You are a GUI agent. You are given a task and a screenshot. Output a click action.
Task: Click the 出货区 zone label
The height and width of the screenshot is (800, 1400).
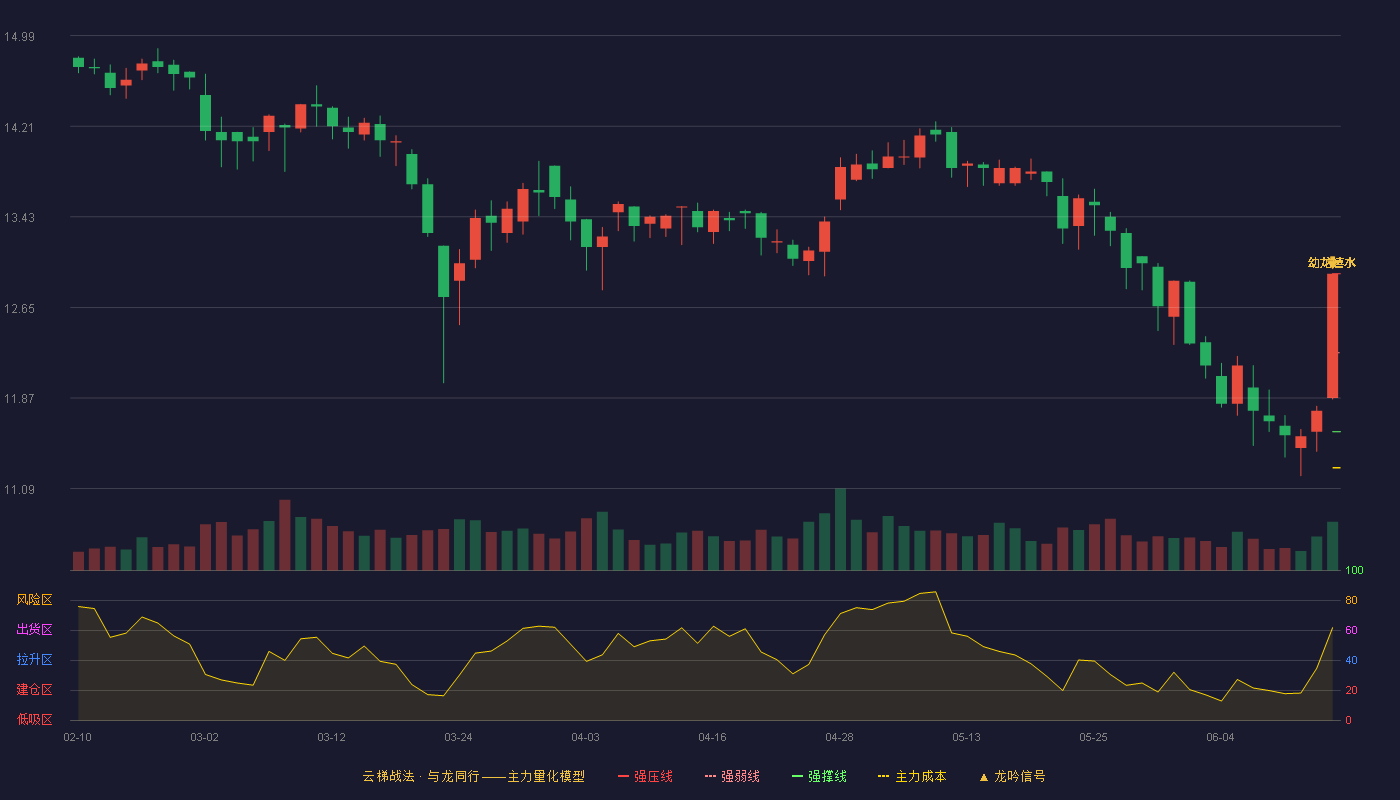click(x=34, y=630)
